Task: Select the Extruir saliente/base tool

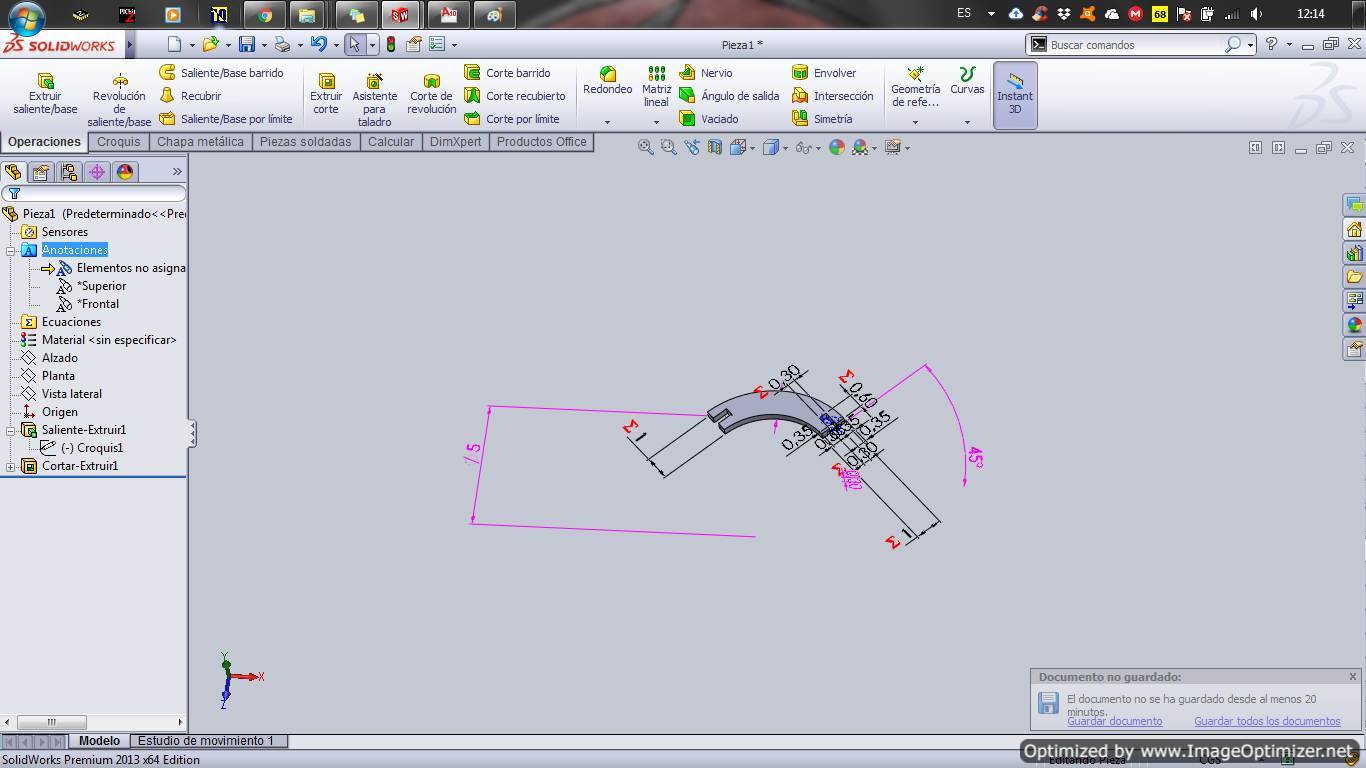Action: (x=45, y=94)
